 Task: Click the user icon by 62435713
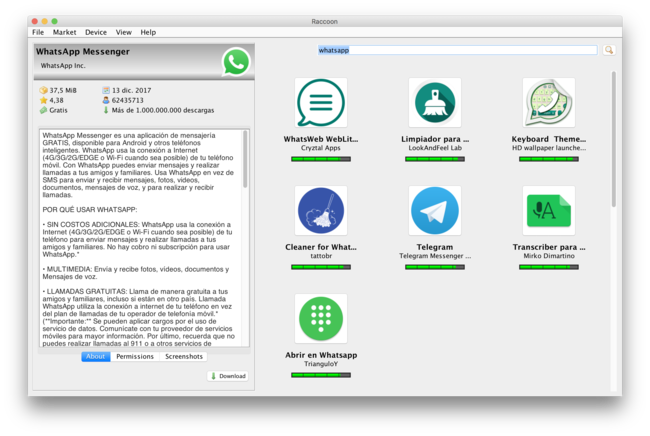[106, 100]
